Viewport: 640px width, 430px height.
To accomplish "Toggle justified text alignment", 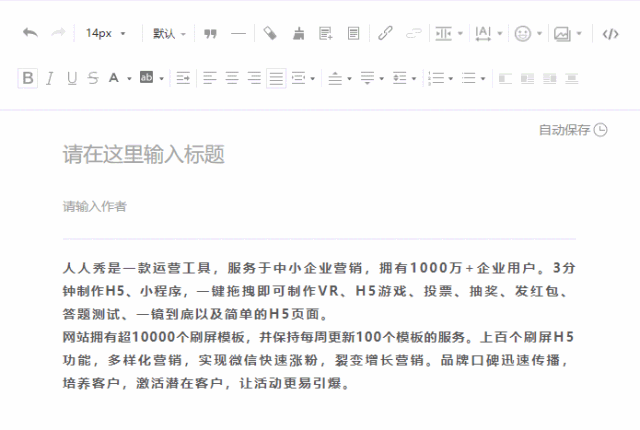I will pyautogui.click(x=276, y=78).
